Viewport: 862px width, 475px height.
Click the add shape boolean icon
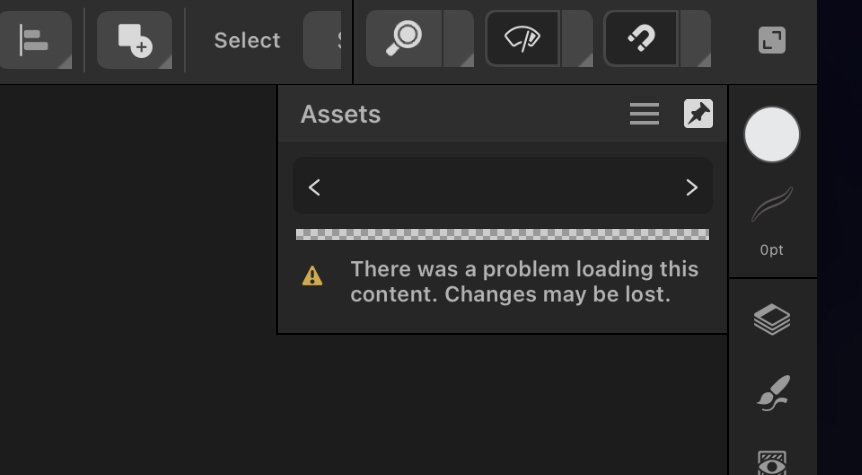coord(135,40)
